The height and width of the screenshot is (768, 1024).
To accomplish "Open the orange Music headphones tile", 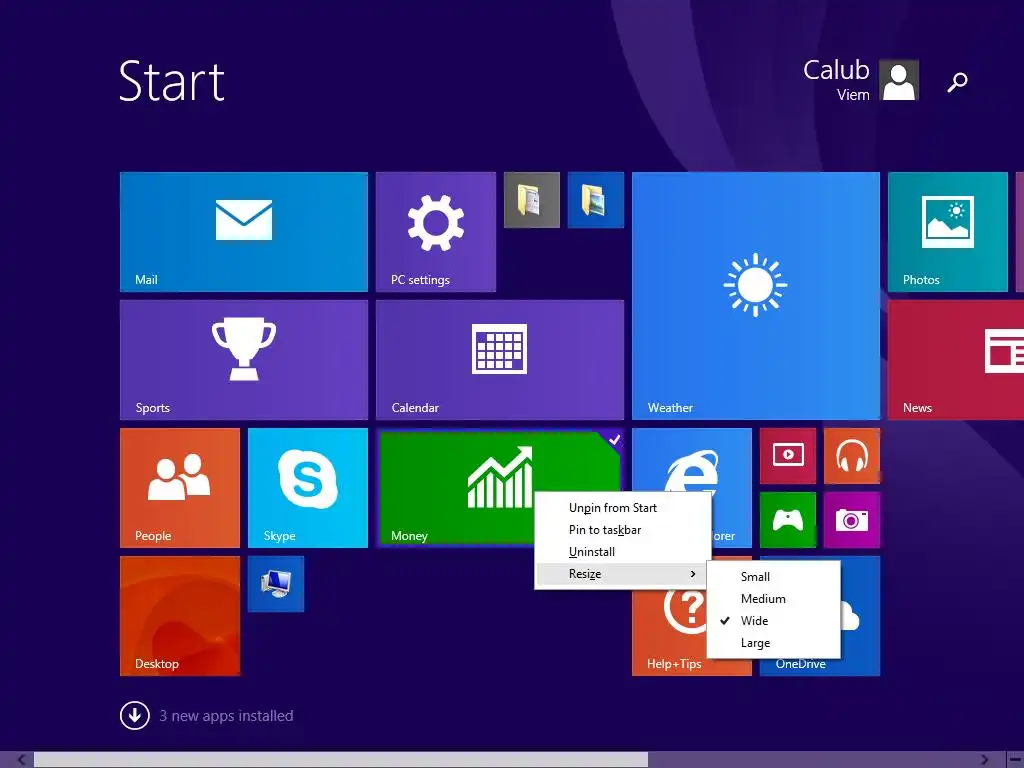I will (852, 456).
